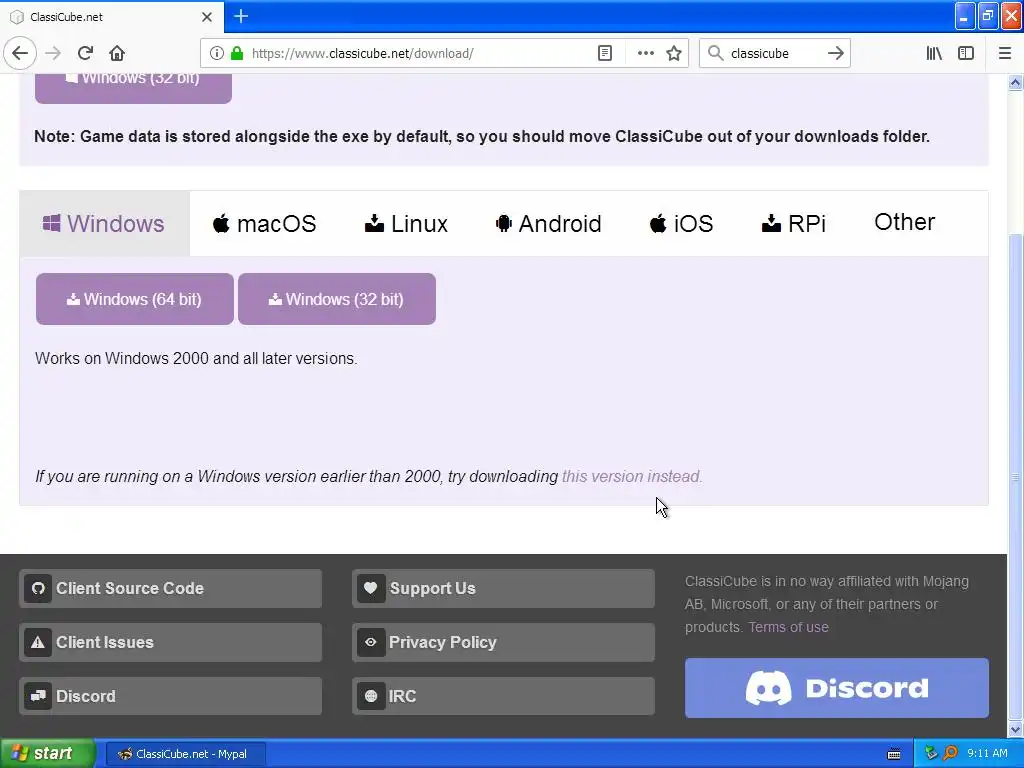1024x768 pixels.
Task: Click the taskbar clock showing 9:11 AM
Action: pos(987,754)
